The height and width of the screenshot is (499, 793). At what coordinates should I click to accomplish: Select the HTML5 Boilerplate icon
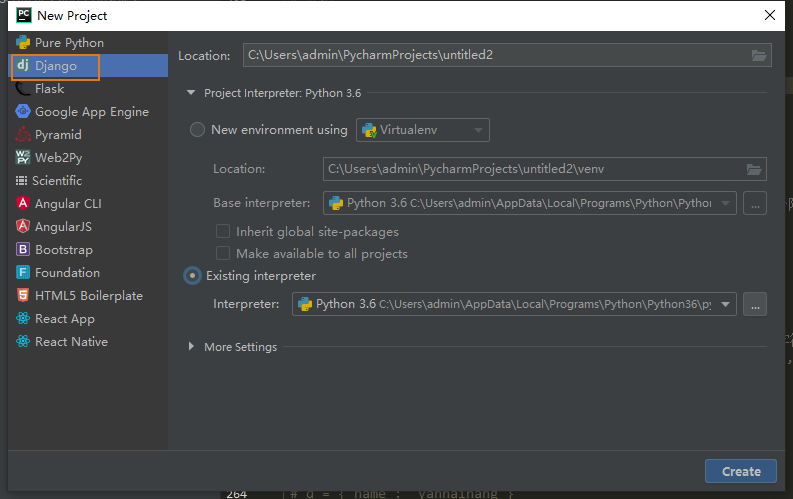[x=23, y=295]
